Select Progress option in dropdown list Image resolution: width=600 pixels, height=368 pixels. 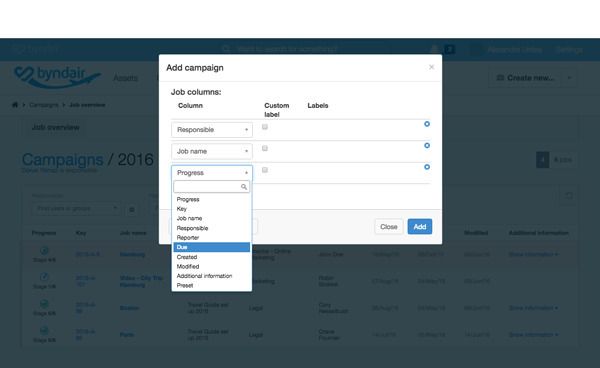point(212,199)
